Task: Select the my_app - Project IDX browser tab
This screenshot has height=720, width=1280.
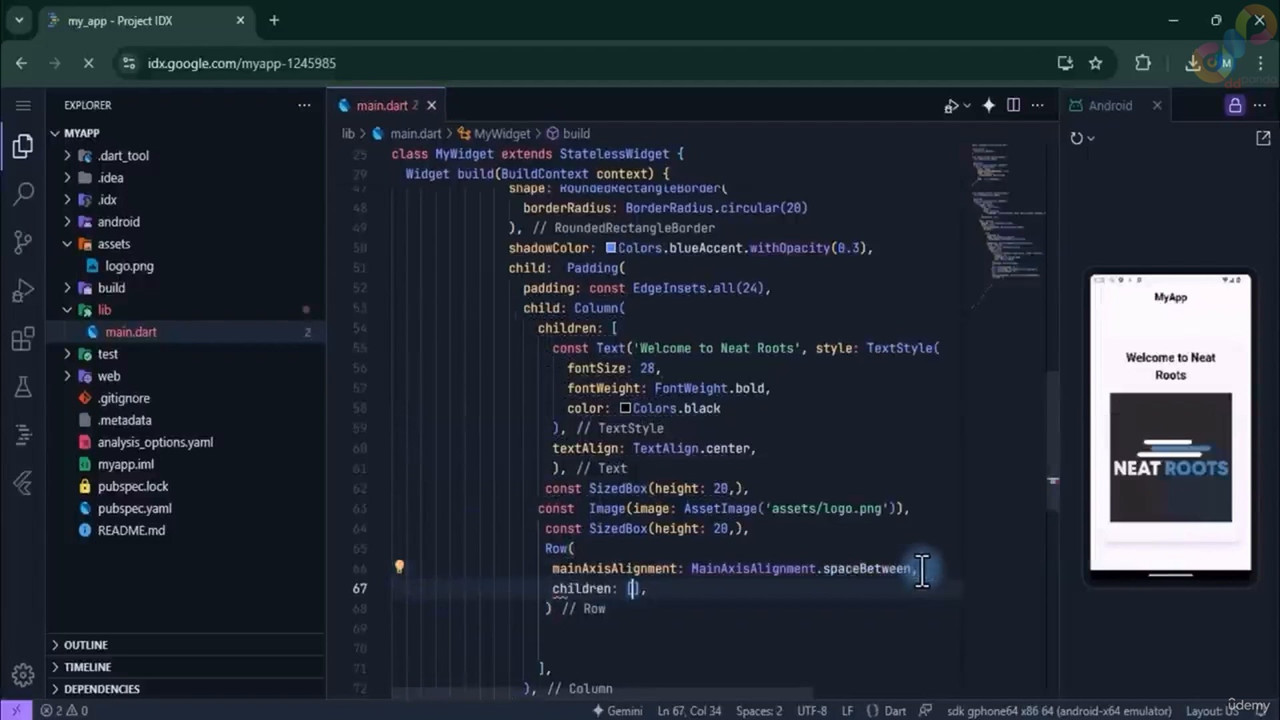Action: tap(145, 21)
